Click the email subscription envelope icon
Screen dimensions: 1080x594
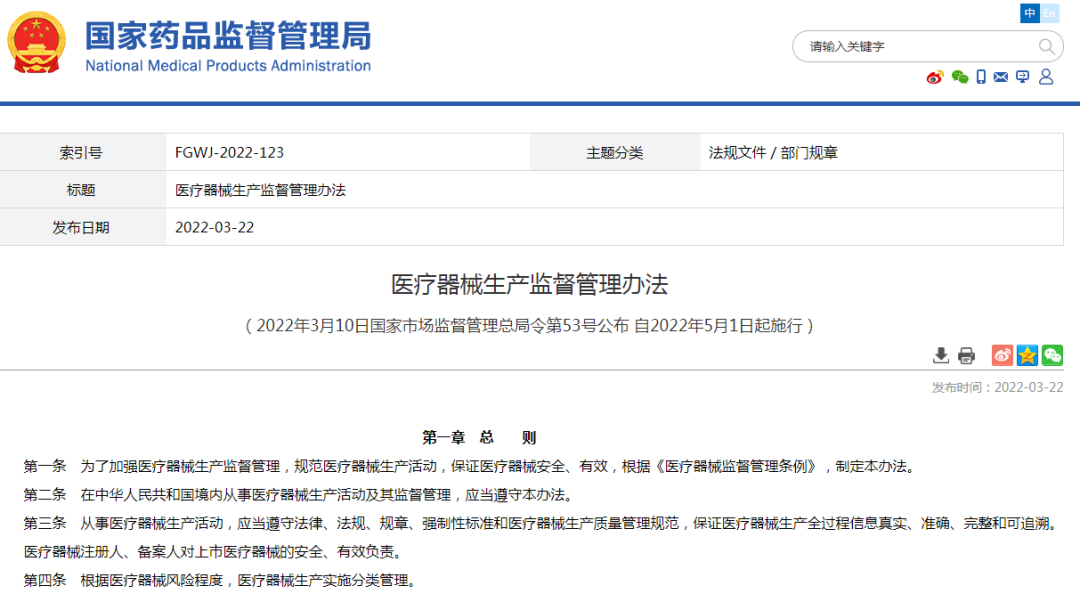click(1000, 76)
